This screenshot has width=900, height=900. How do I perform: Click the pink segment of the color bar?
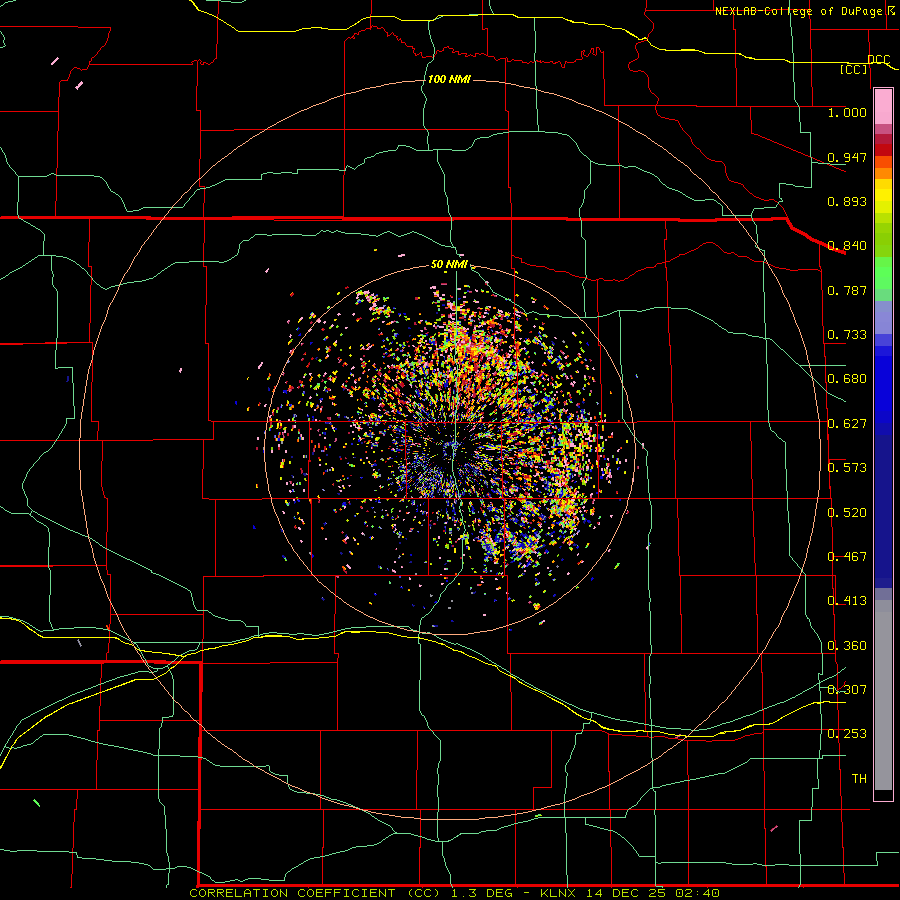click(883, 106)
